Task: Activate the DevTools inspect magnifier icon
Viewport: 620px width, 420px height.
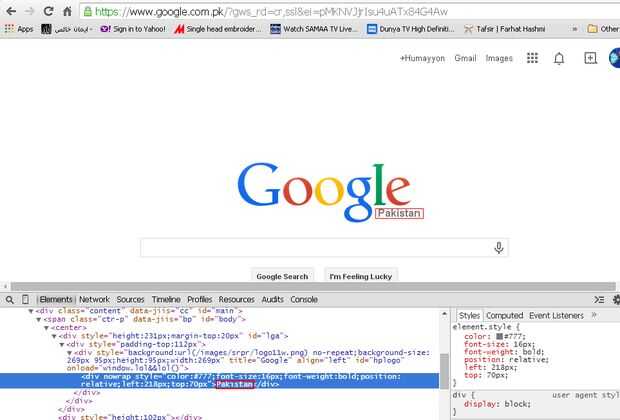Action: point(10,300)
